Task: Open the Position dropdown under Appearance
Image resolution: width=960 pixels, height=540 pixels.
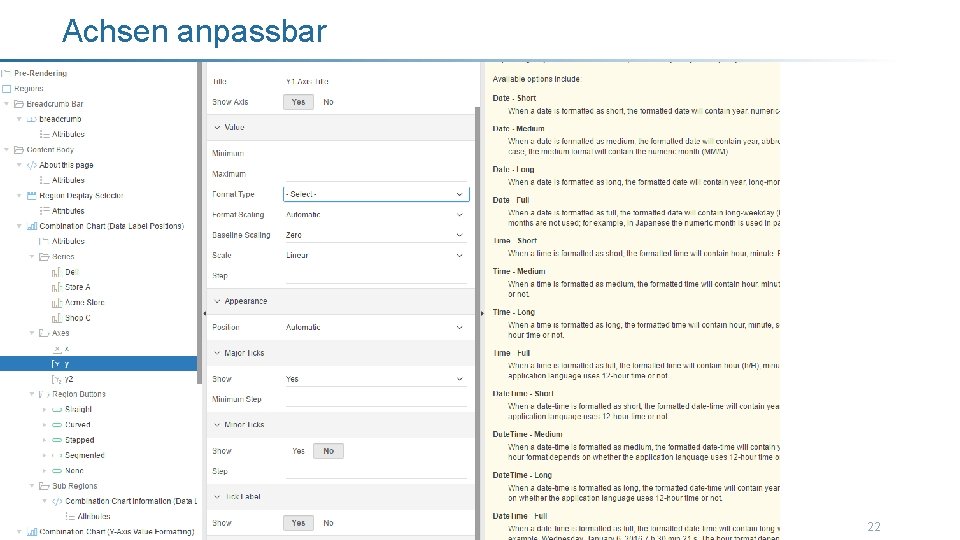Action: click(376, 328)
